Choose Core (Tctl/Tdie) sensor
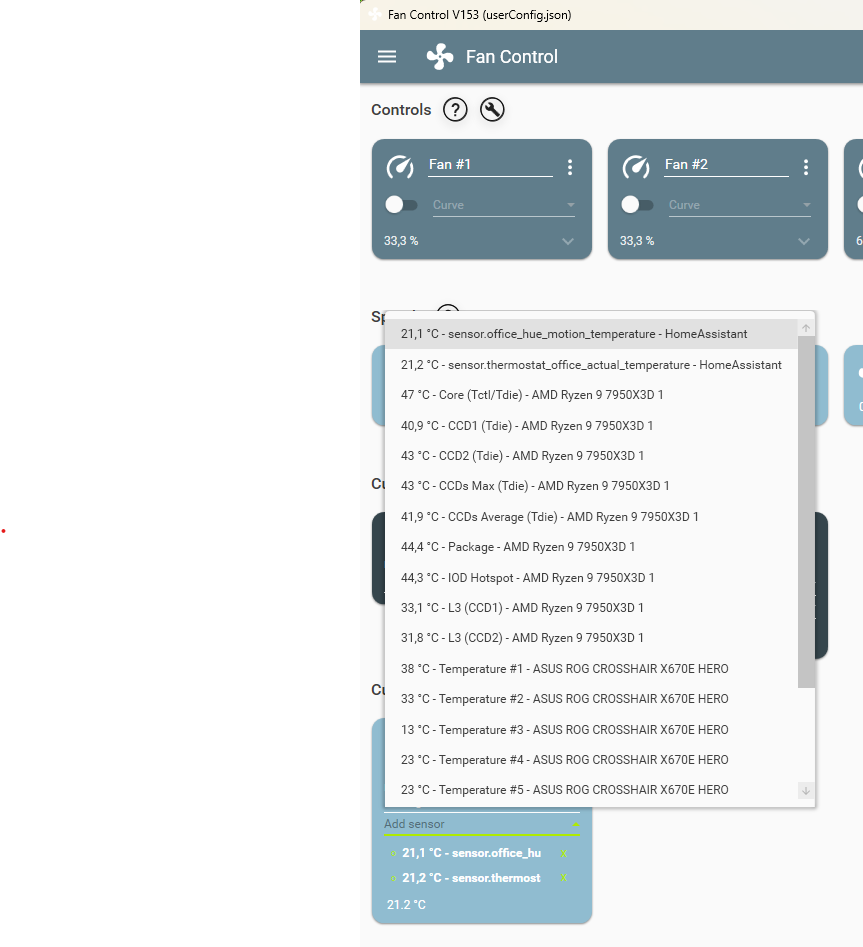The image size is (863, 947). pos(591,395)
